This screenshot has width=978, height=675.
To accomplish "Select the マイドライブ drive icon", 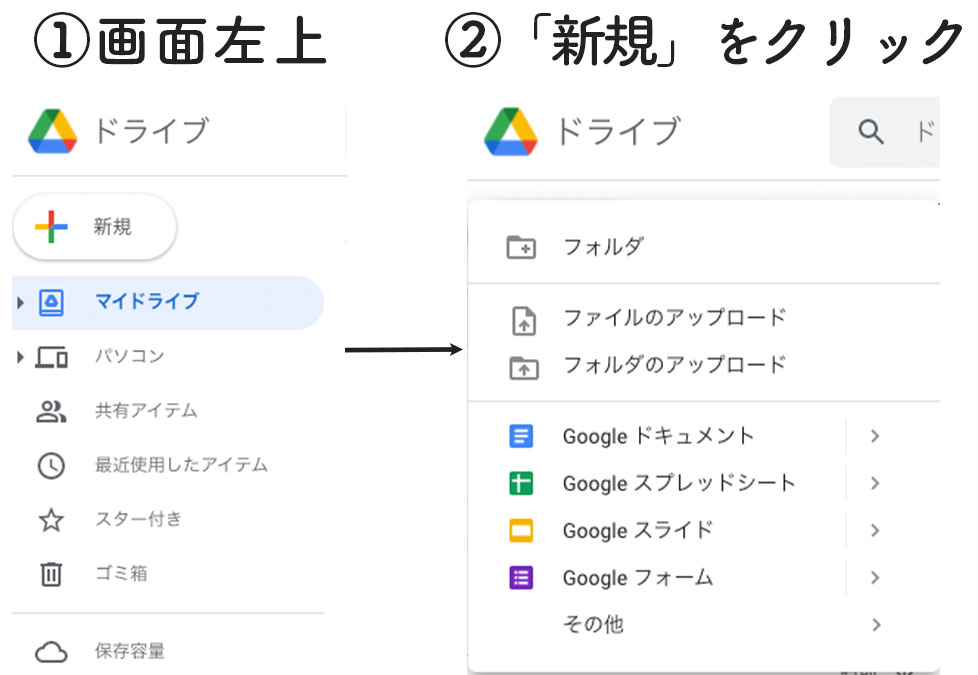I will click(x=51, y=303).
